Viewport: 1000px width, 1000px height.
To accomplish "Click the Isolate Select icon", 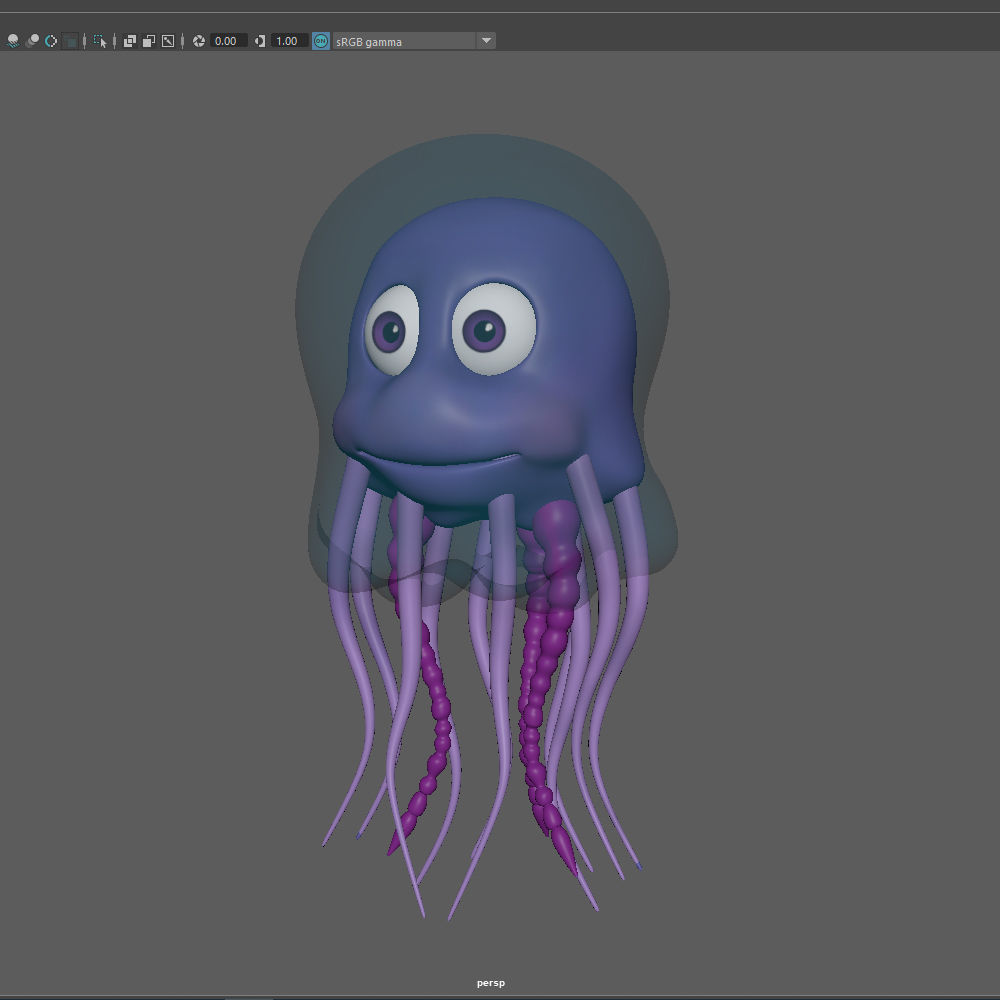I will [x=100, y=41].
